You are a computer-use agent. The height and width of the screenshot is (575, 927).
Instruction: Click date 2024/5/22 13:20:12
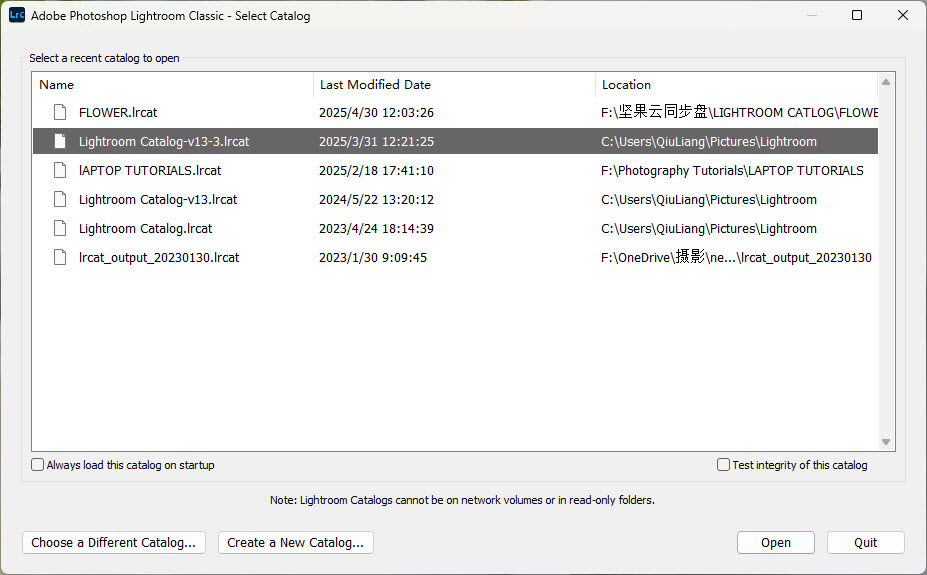pos(377,200)
